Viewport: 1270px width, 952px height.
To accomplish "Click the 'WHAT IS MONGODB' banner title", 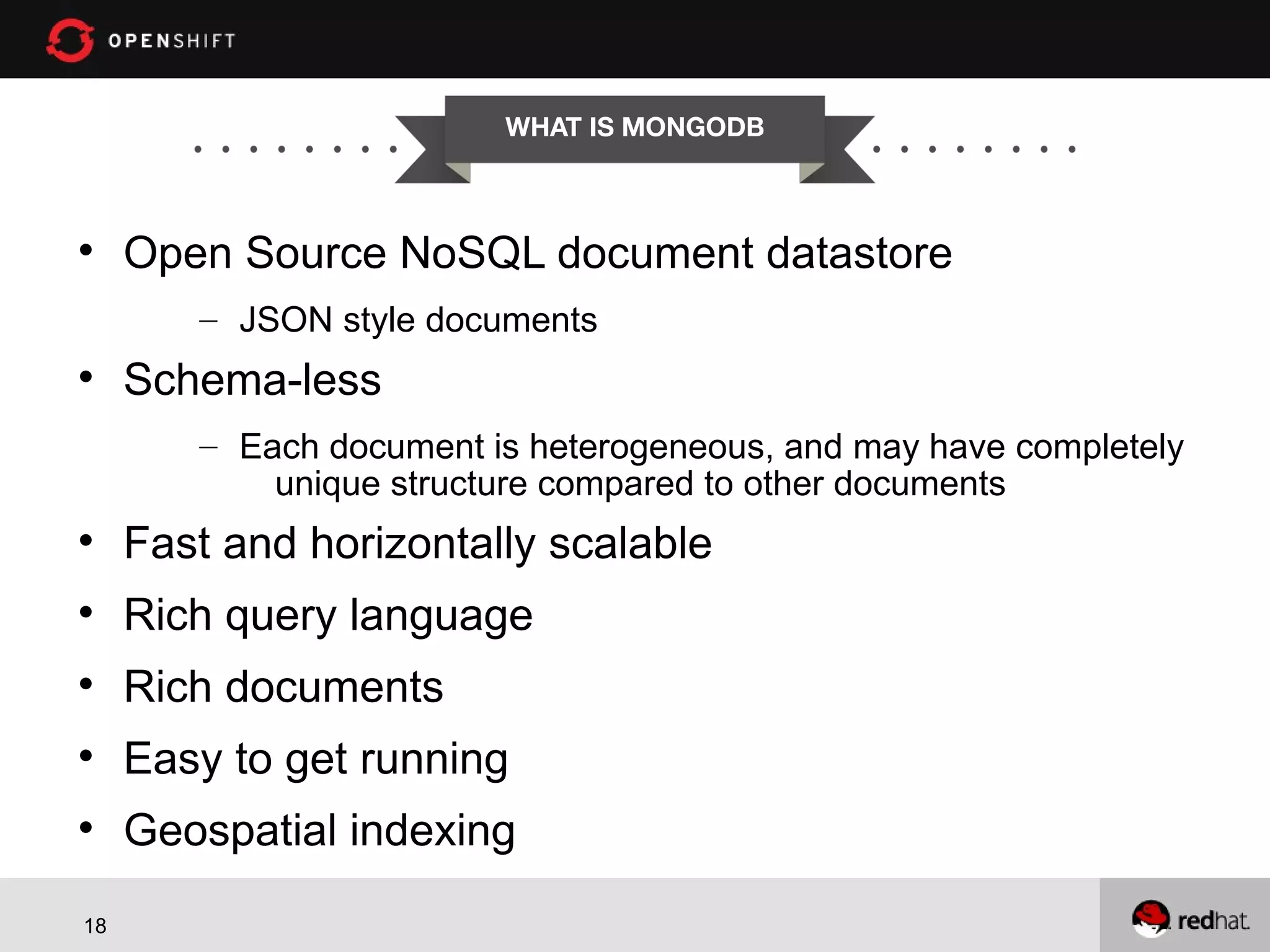I will [634, 127].
